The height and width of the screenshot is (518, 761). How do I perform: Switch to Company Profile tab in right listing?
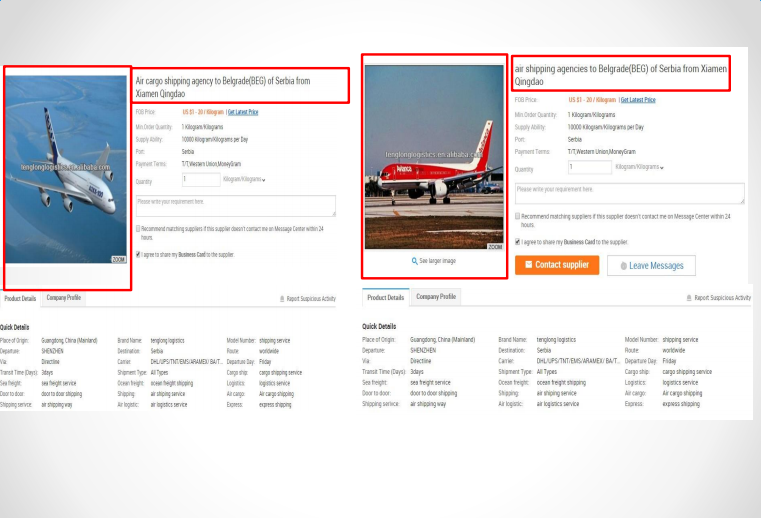pyautogui.click(x=436, y=297)
